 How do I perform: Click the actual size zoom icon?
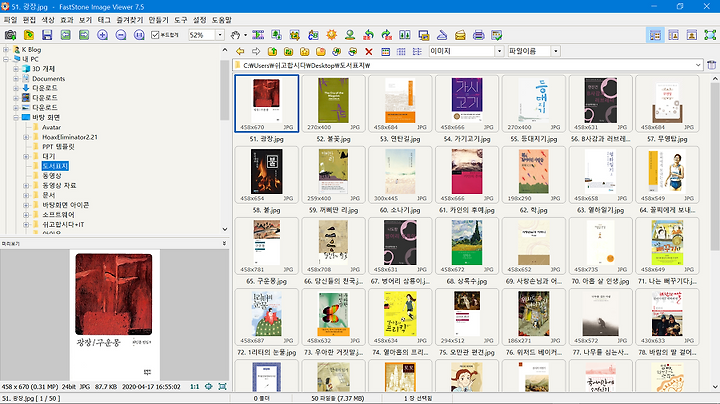(139, 35)
